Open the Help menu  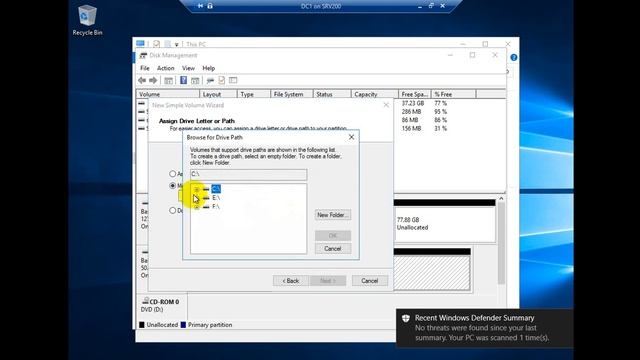tap(209, 68)
